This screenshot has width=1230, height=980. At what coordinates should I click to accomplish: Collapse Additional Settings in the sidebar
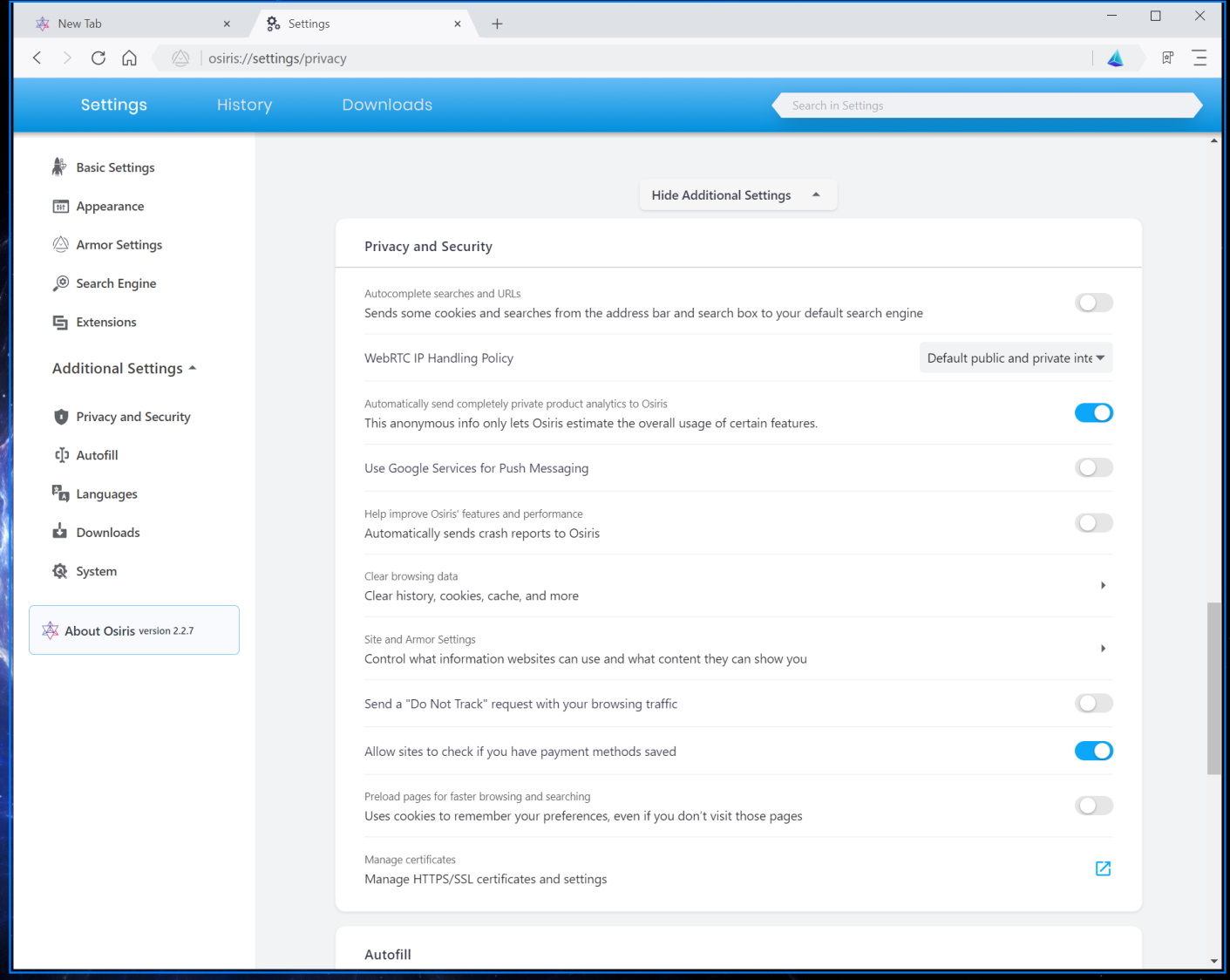tap(125, 368)
